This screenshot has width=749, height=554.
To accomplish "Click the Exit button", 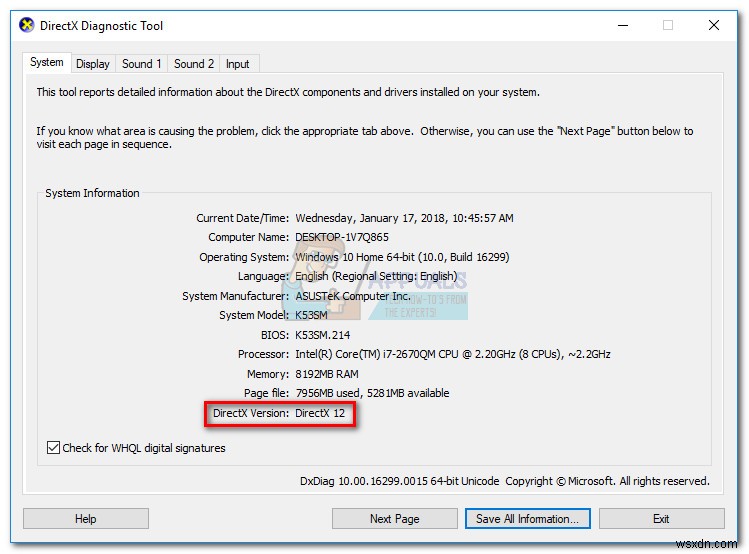I will point(661,519).
